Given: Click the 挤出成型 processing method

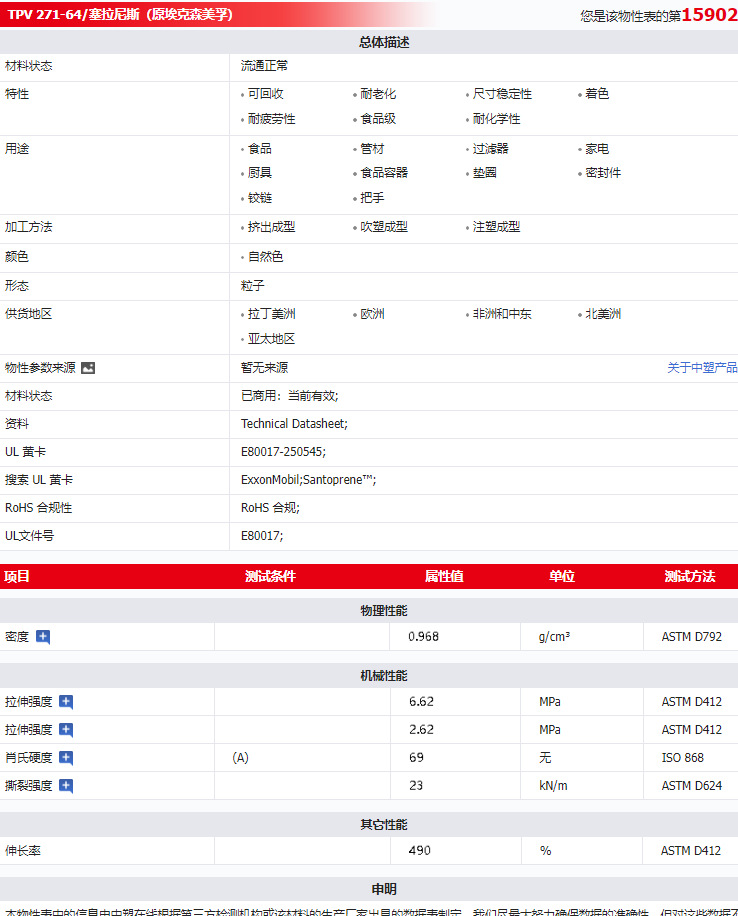Looking at the screenshot, I should (x=271, y=227).
